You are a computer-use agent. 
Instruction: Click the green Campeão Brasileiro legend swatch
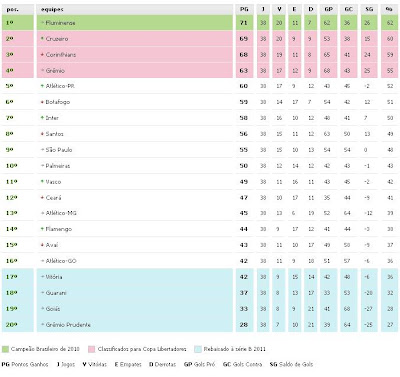5,349
